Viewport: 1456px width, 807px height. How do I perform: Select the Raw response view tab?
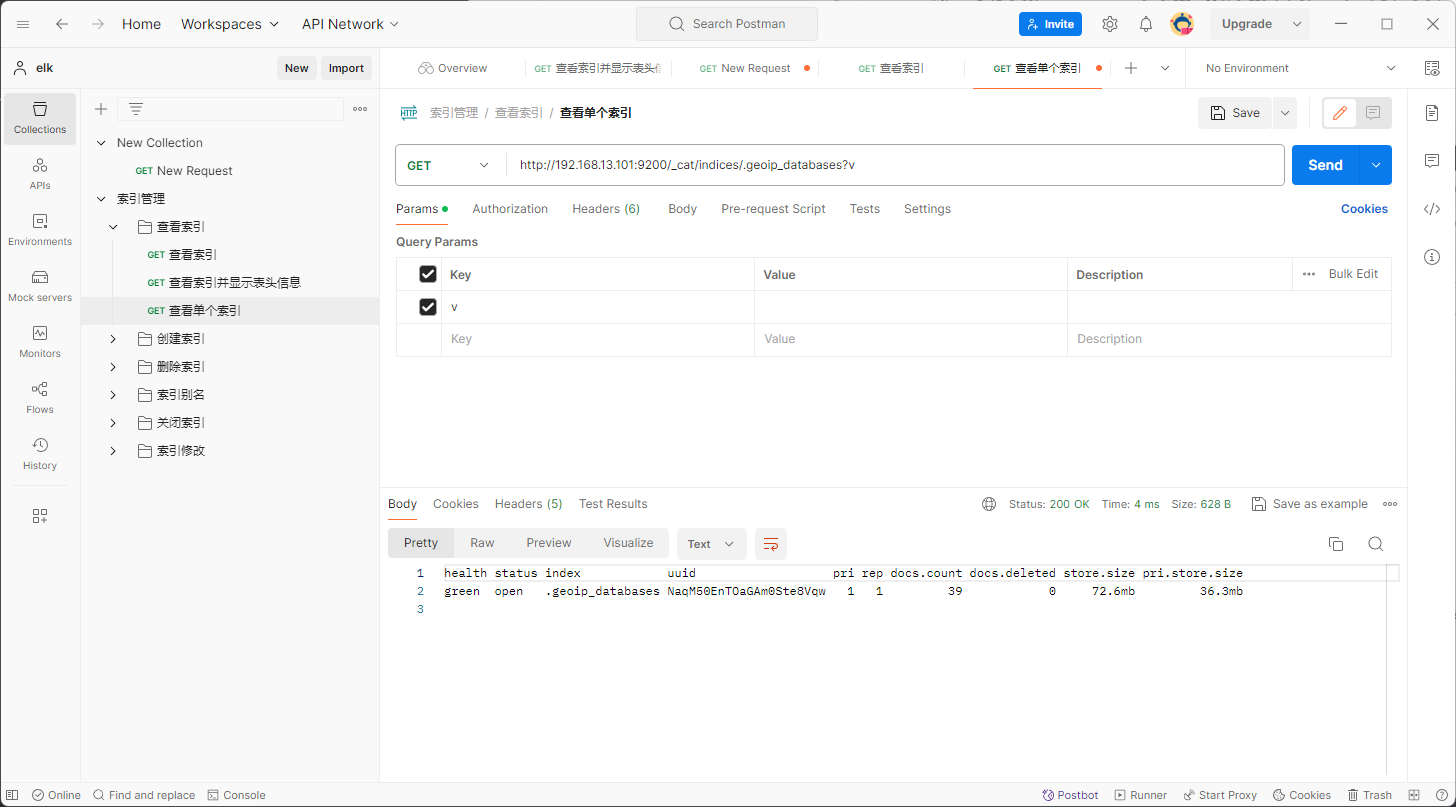(x=482, y=543)
